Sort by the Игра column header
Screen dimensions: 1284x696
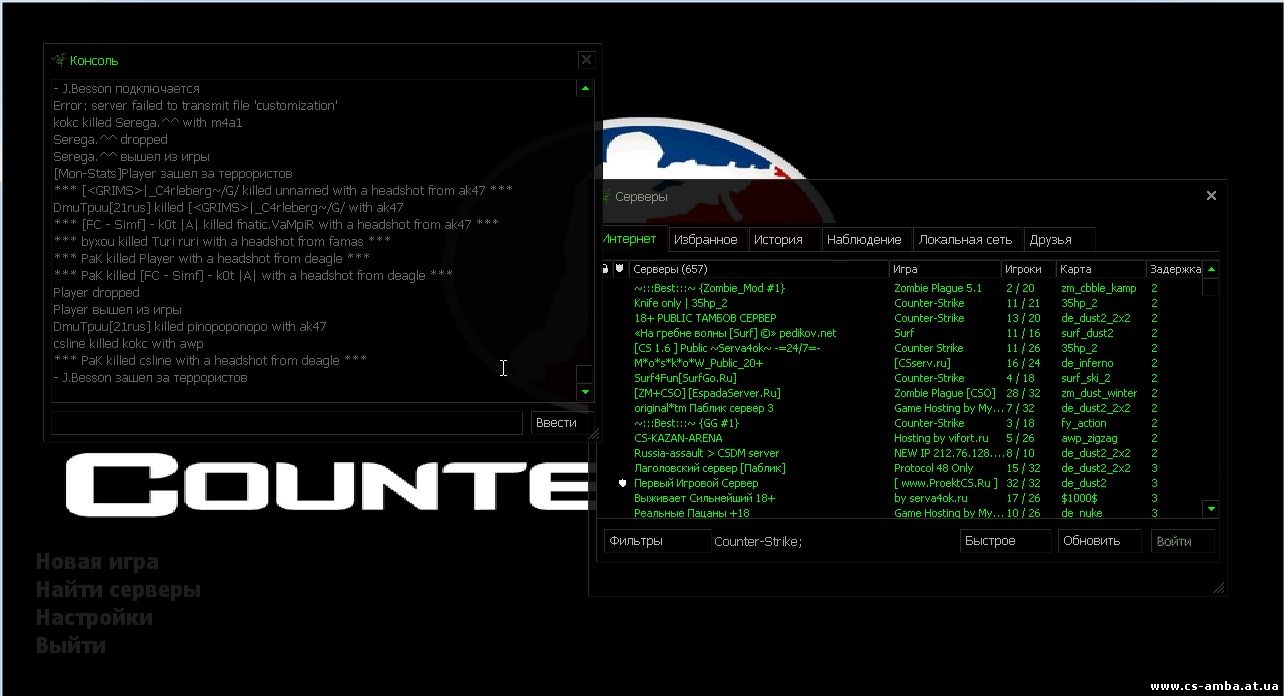[945, 269]
